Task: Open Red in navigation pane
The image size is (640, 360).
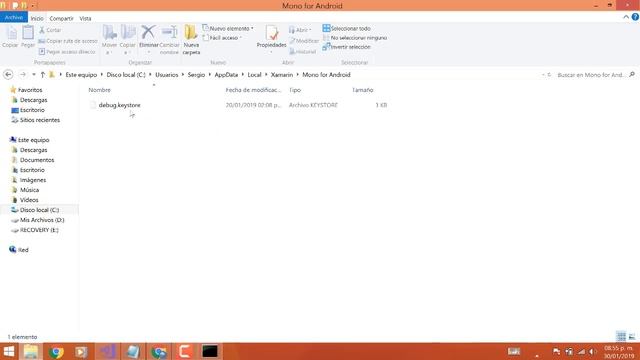Action: point(23,250)
